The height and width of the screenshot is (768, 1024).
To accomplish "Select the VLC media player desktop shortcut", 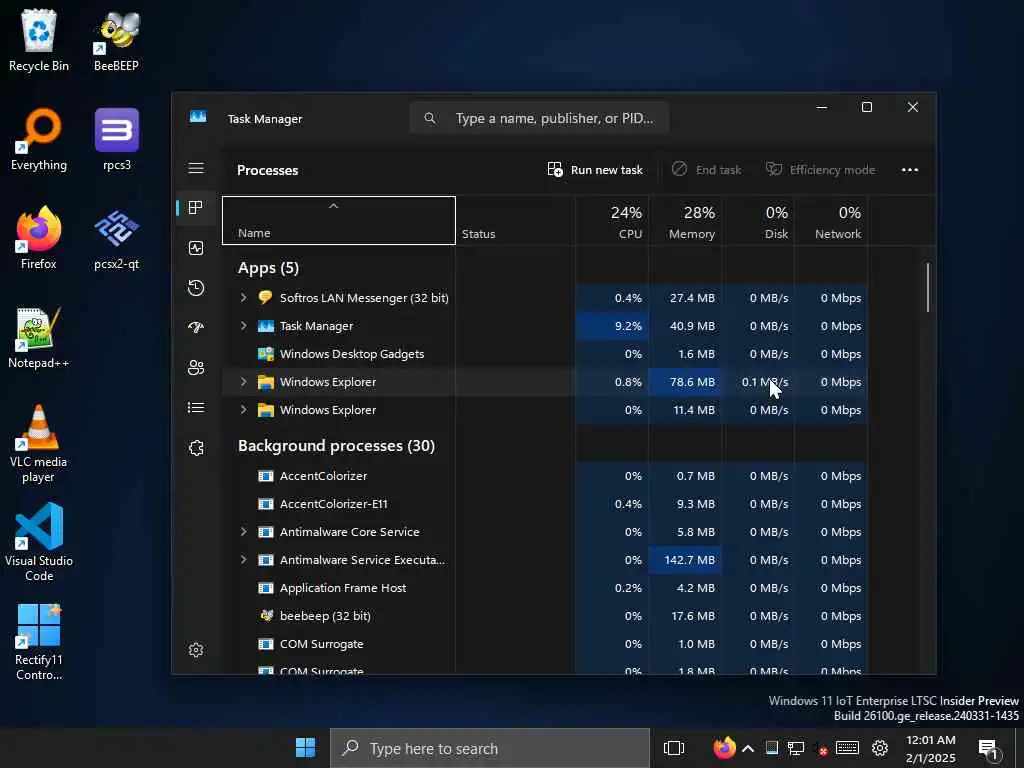I will 39,444.
